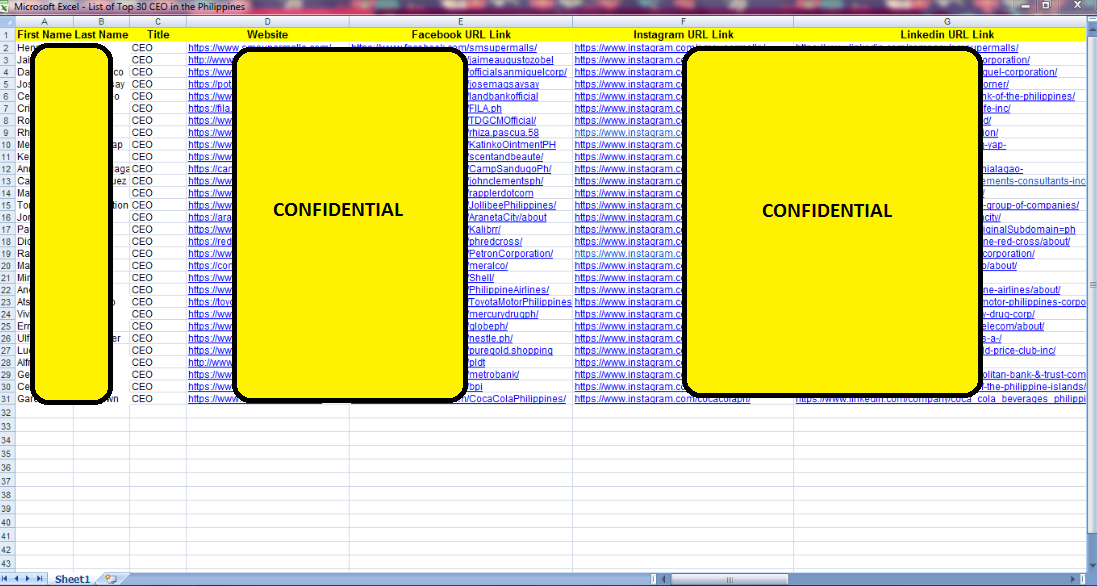The height and width of the screenshot is (586, 1097).
Task: Switch to the Sheet1 tab
Action: (72, 579)
